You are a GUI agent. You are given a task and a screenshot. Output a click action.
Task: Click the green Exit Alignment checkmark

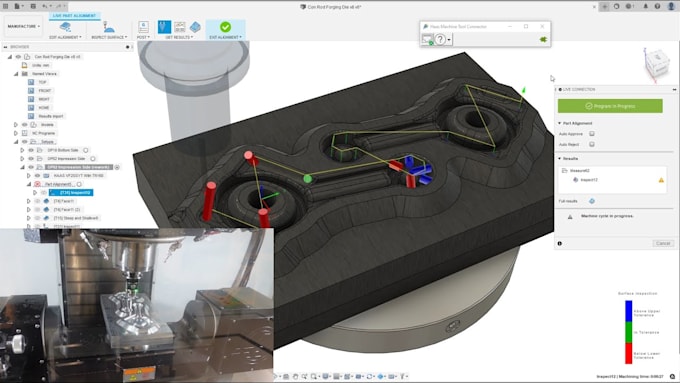(225, 27)
